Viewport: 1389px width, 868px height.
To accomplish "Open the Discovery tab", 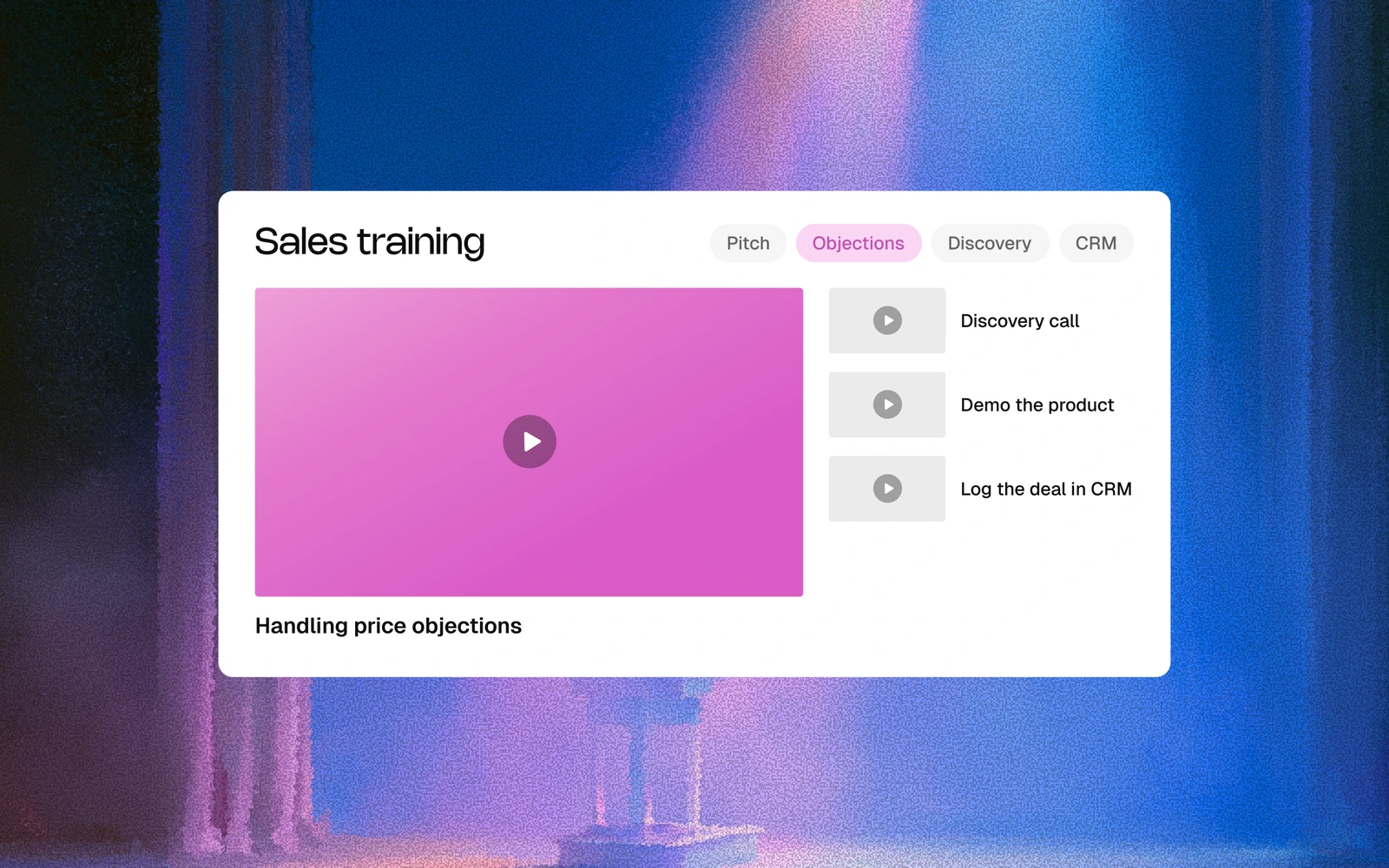I will (990, 243).
